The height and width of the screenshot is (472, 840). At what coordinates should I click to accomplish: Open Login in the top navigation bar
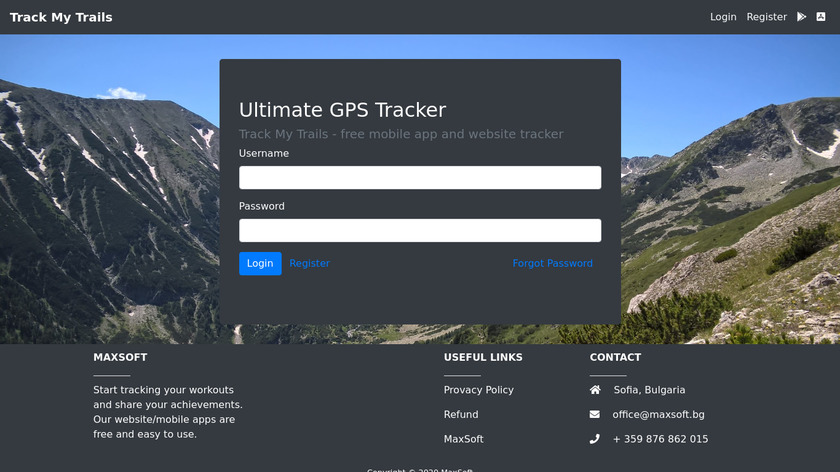click(723, 17)
